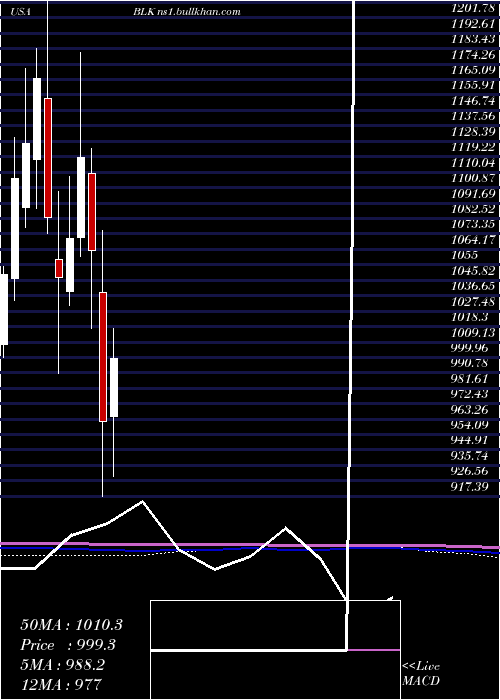This screenshot has height=700, width=500.
Task: Click the 1119.22 price level
Action: [x=473, y=147]
